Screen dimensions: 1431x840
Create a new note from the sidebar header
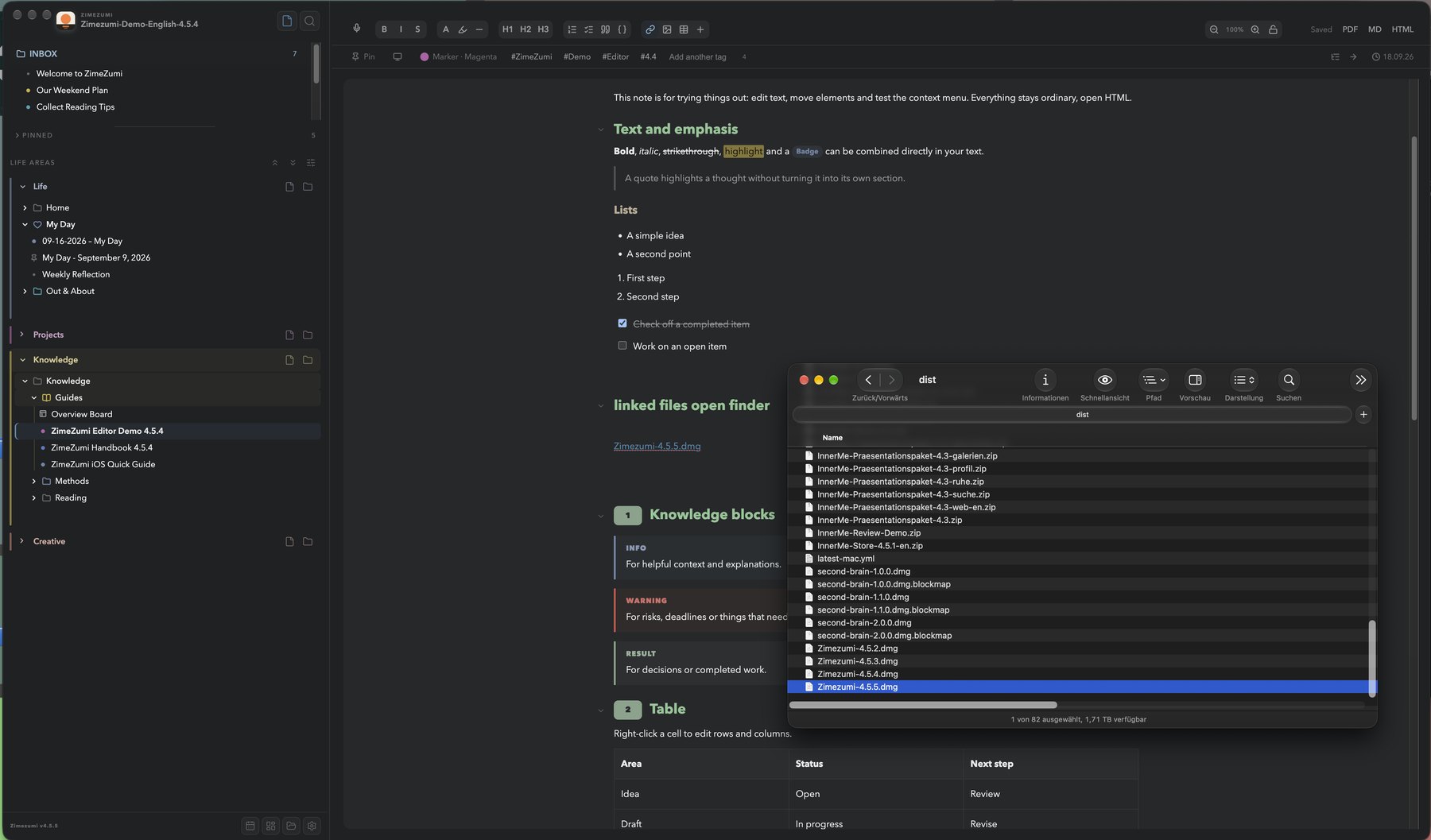(287, 21)
